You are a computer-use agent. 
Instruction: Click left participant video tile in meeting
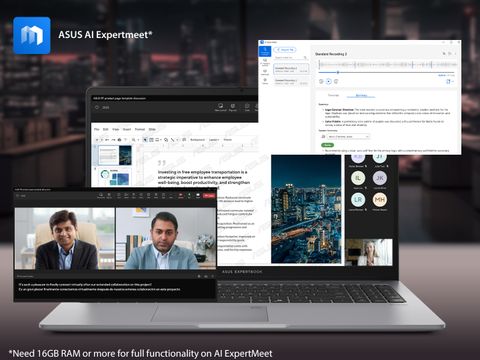click(x=64, y=239)
